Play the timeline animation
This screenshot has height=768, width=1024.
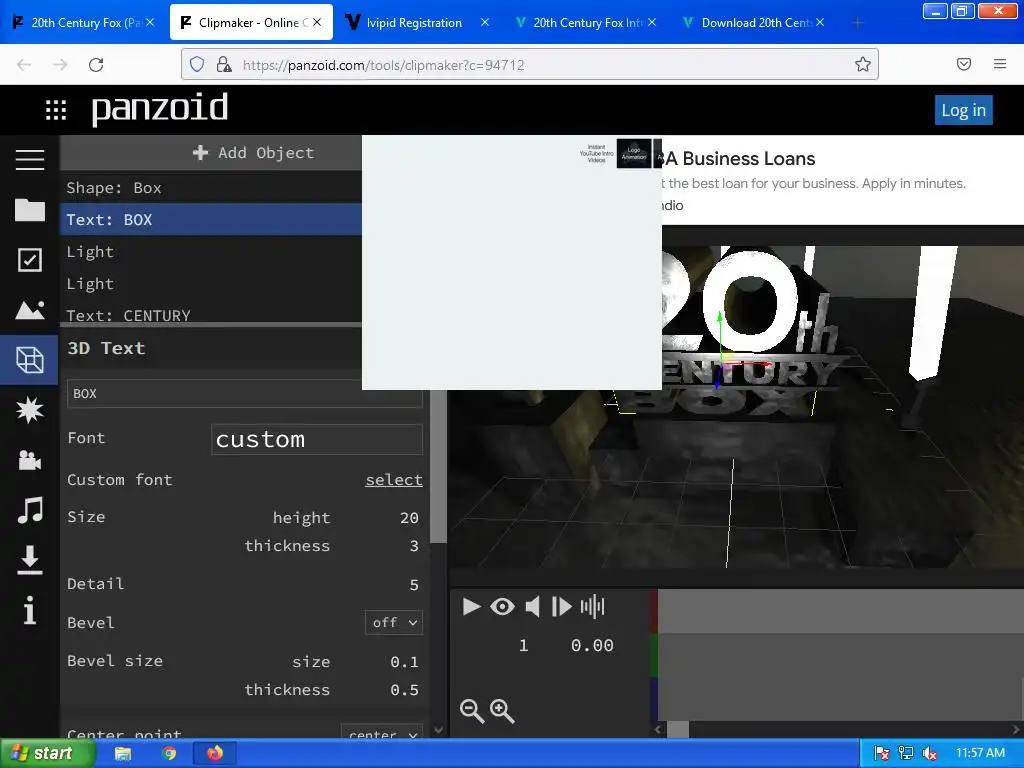point(471,607)
